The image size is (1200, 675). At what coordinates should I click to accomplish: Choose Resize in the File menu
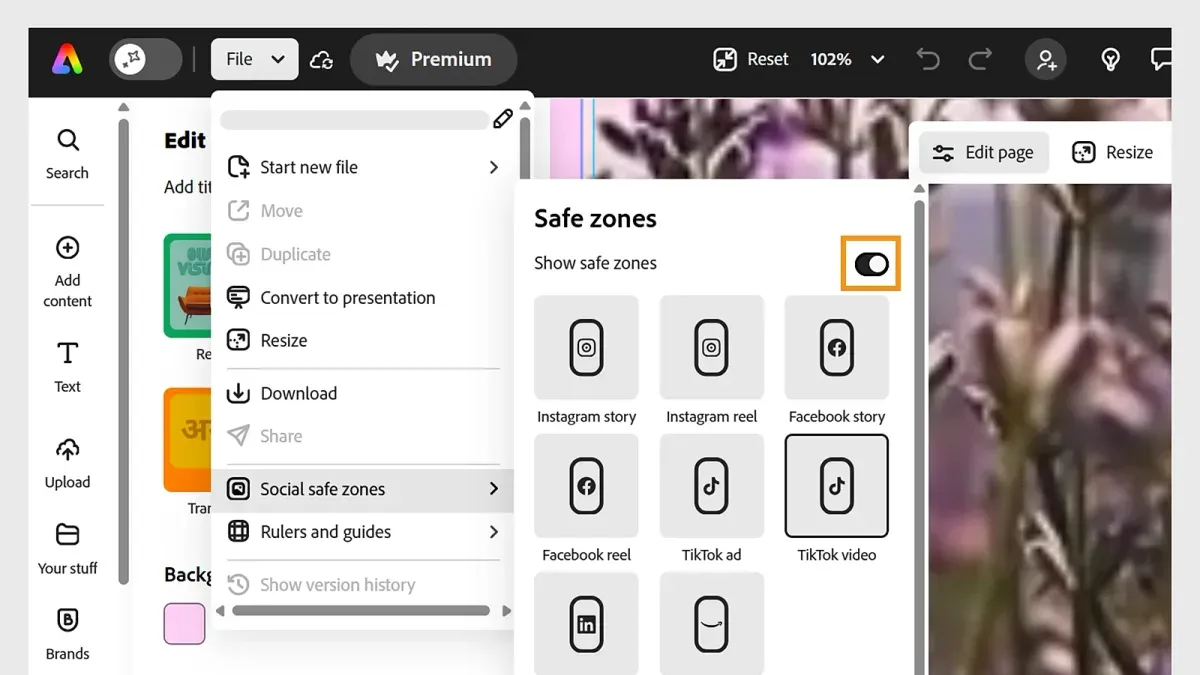(363, 341)
